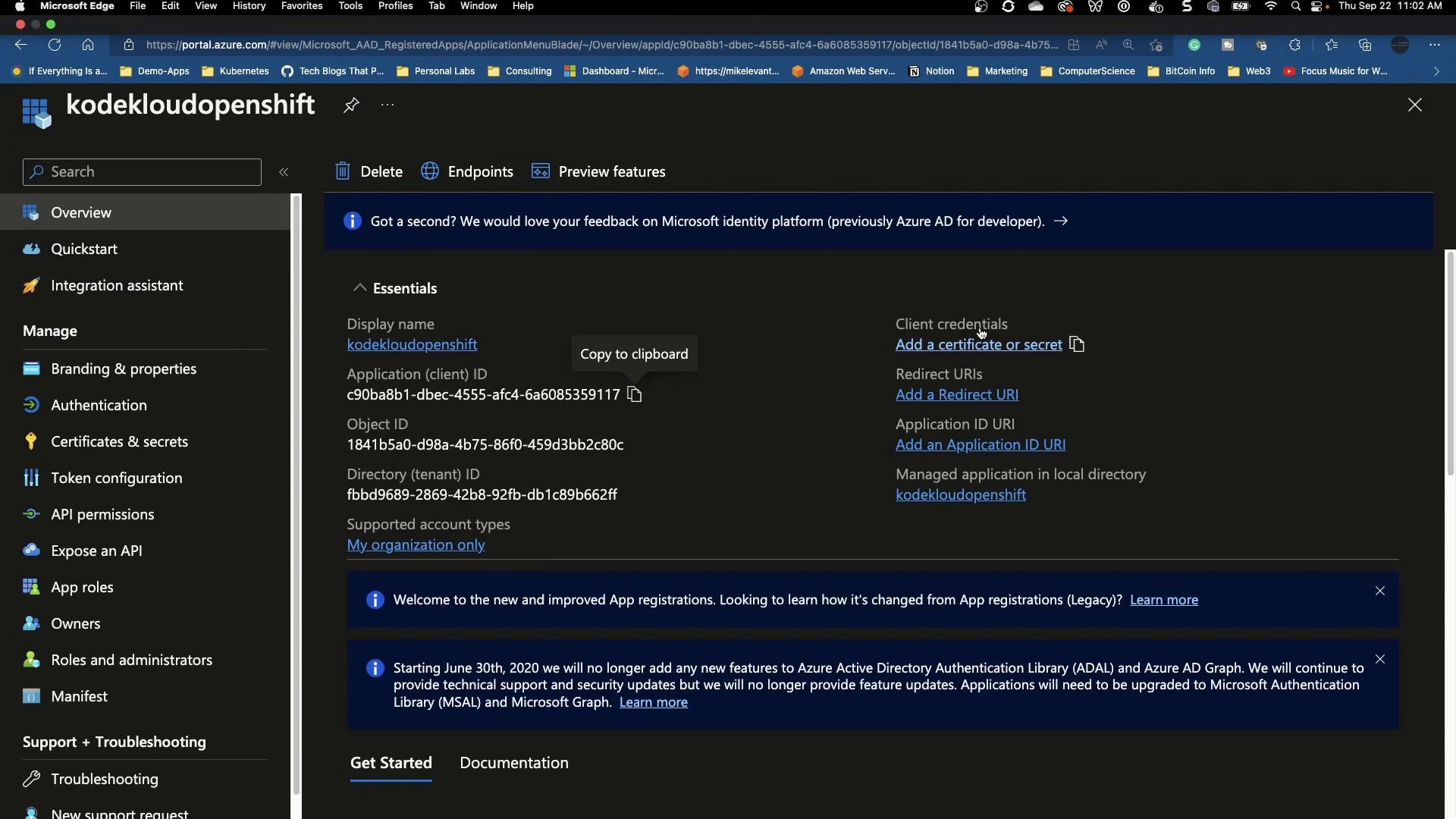Open the feedback banner arrow
Image resolution: width=1456 pixels, height=819 pixels.
click(1061, 221)
